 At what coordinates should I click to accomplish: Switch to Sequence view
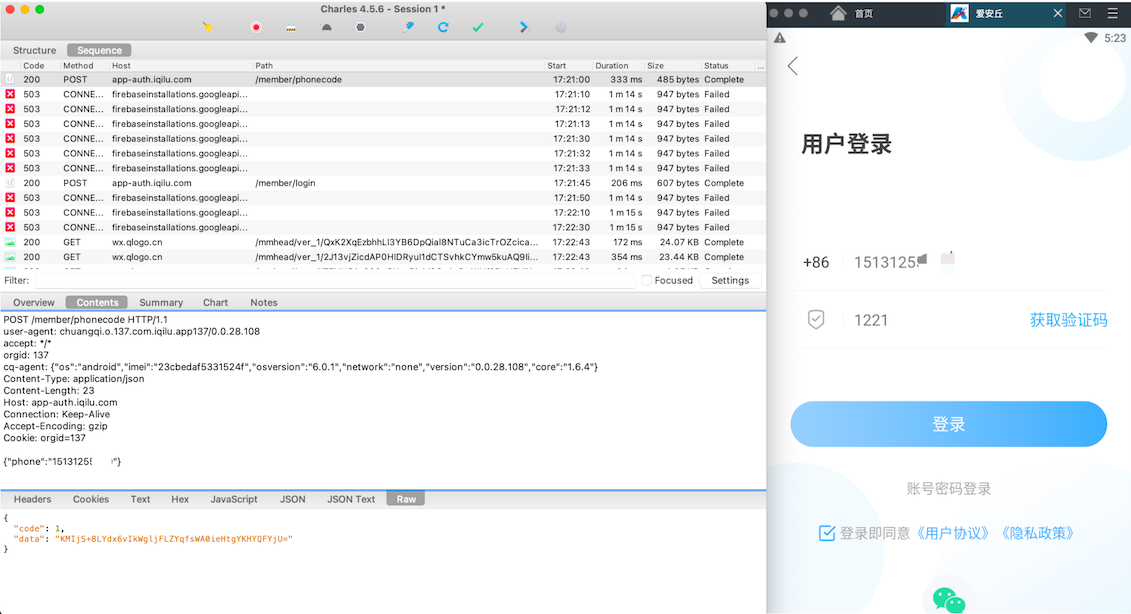coord(100,51)
